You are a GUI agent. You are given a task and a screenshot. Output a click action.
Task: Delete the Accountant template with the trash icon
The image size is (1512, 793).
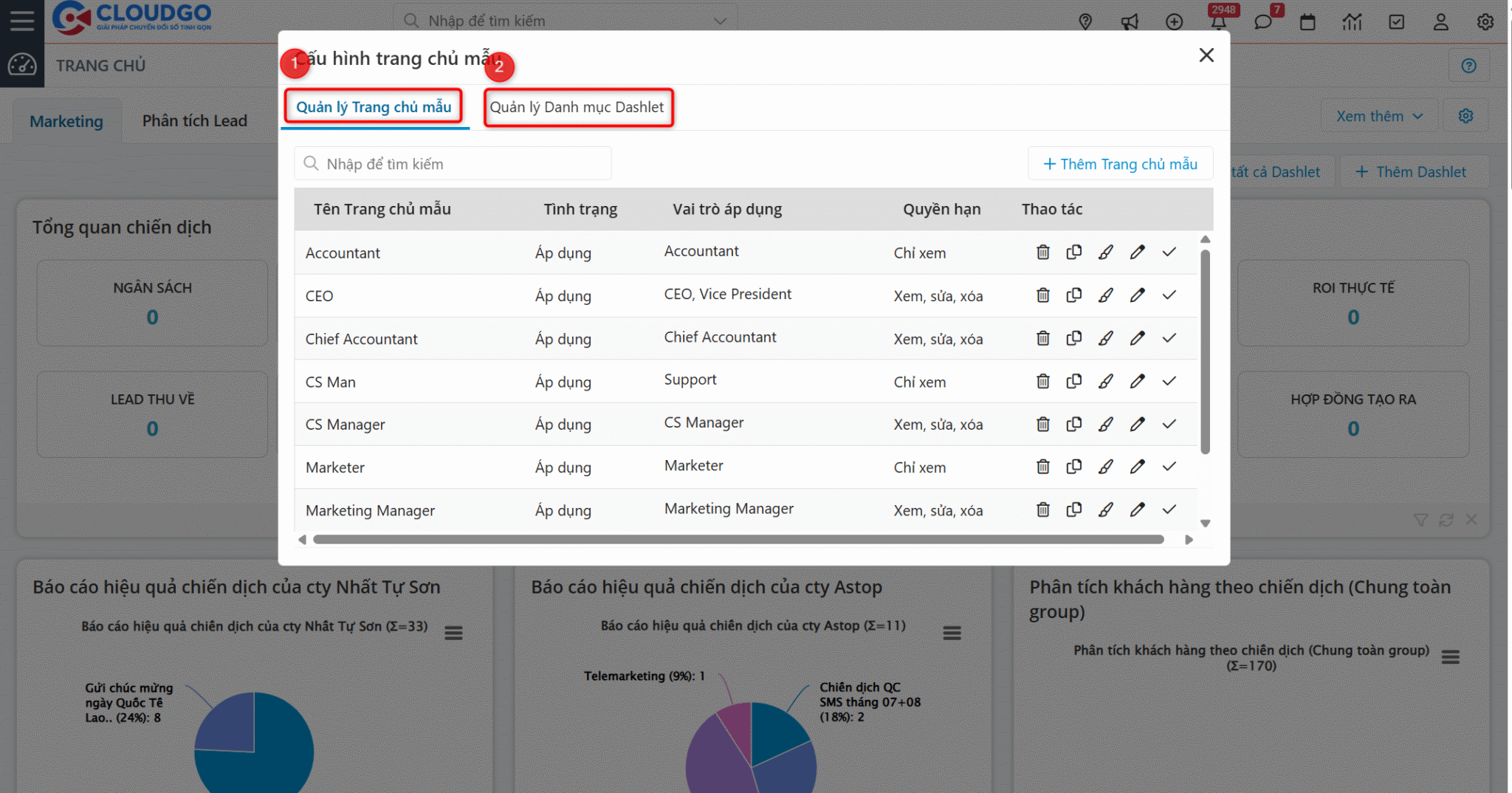(x=1042, y=253)
